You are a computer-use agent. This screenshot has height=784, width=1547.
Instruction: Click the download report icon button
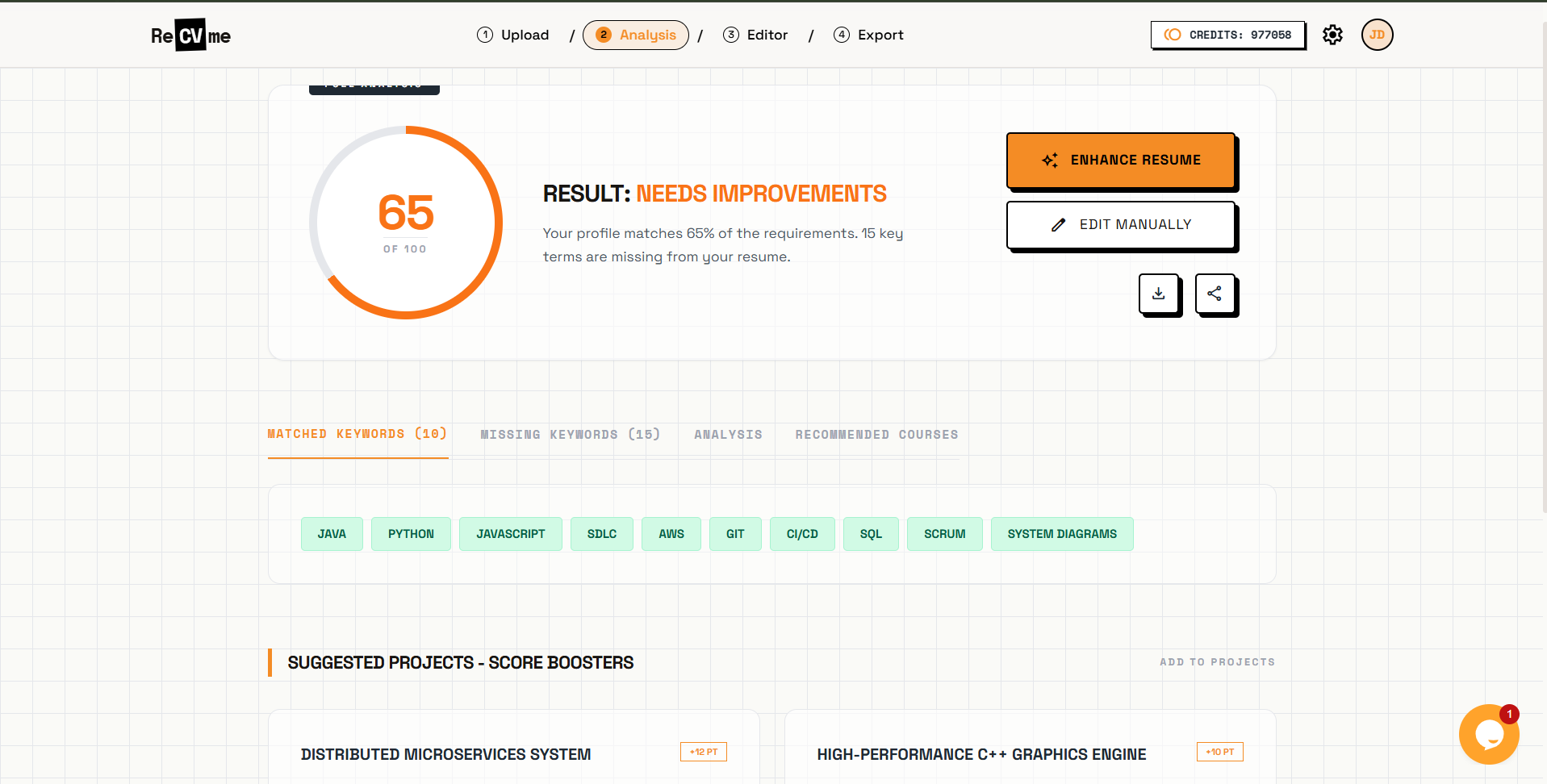pos(1159,294)
